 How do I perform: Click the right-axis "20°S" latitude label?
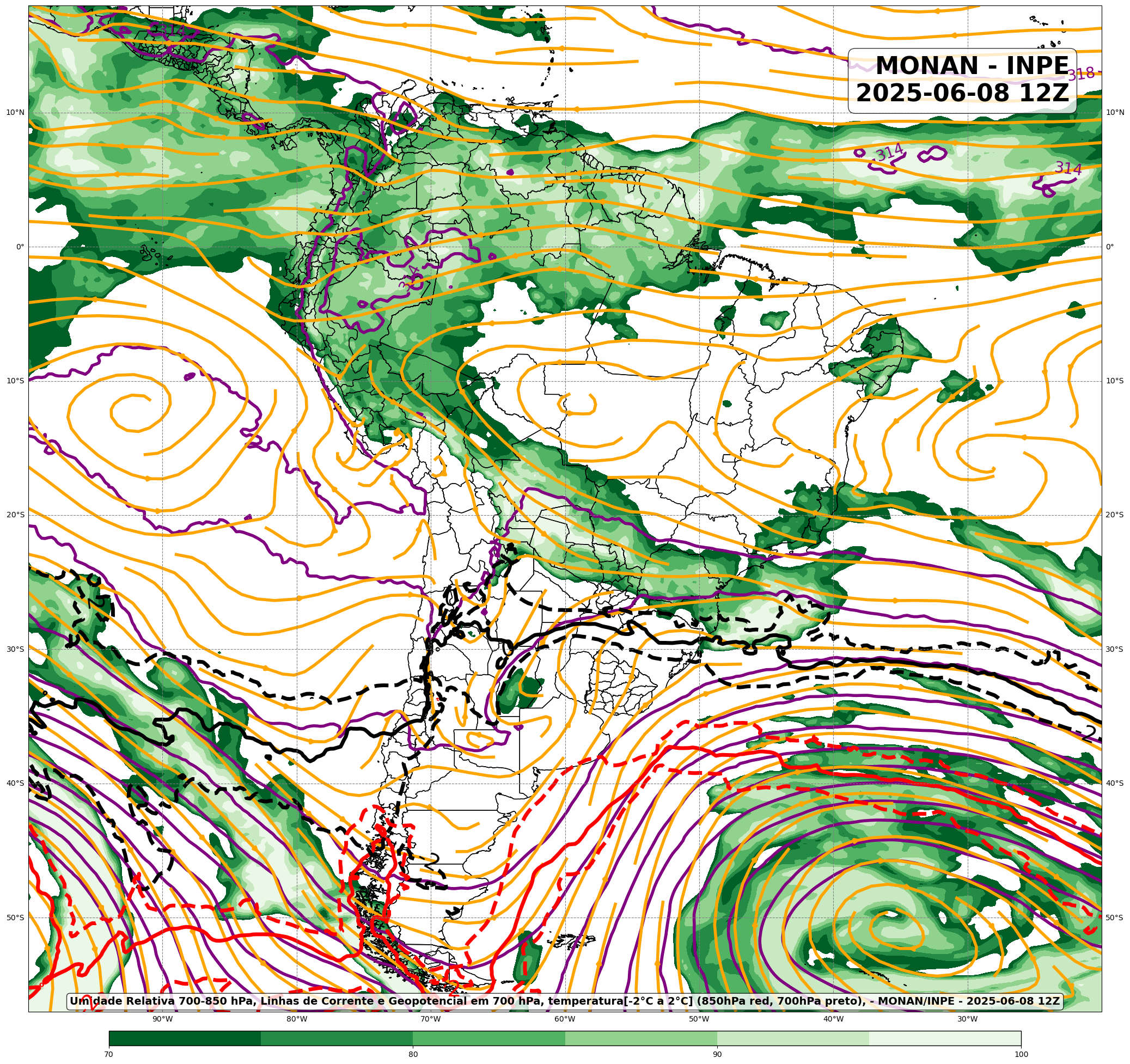pos(1115,515)
